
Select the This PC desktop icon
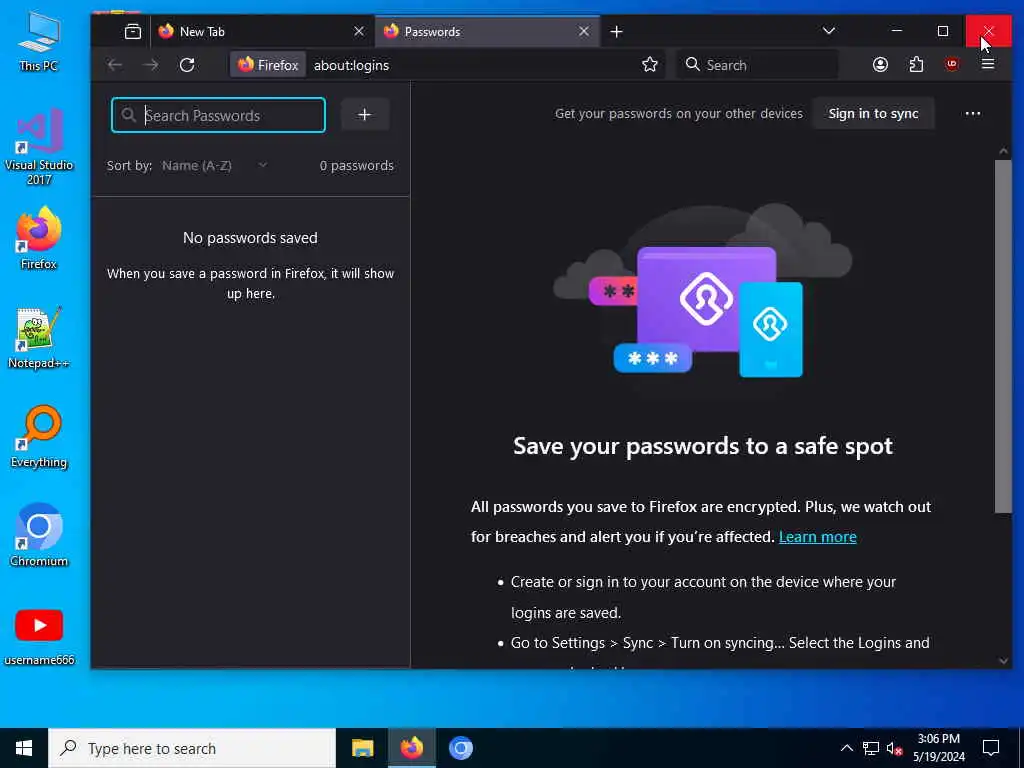pos(39,41)
